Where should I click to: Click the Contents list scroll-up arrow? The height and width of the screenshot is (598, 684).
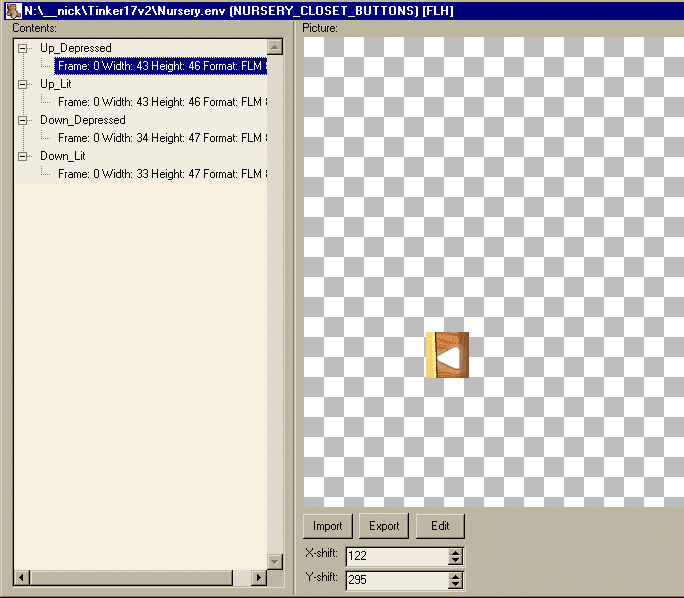click(275, 47)
